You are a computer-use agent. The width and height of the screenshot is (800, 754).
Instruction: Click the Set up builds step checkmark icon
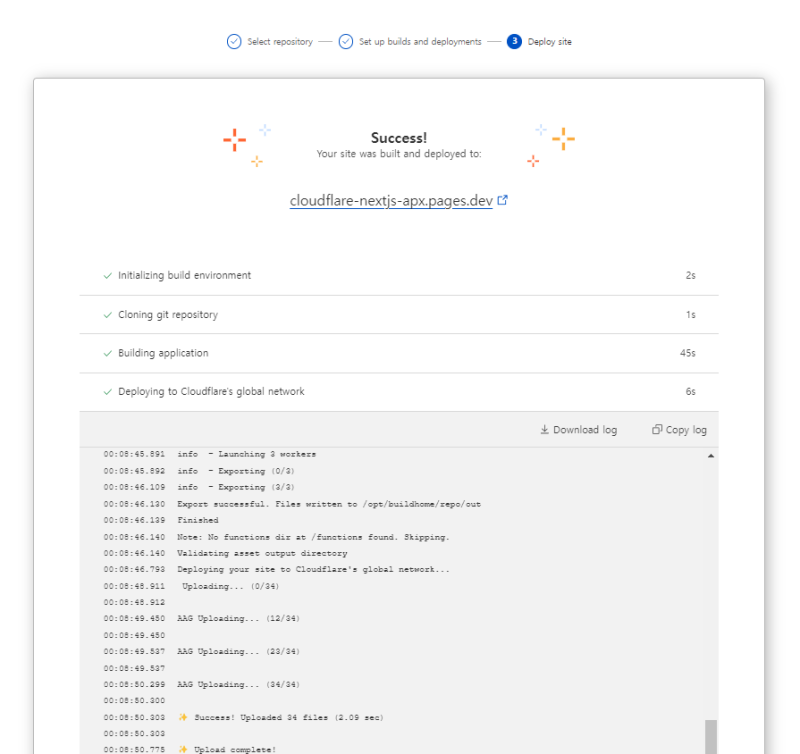click(x=345, y=41)
